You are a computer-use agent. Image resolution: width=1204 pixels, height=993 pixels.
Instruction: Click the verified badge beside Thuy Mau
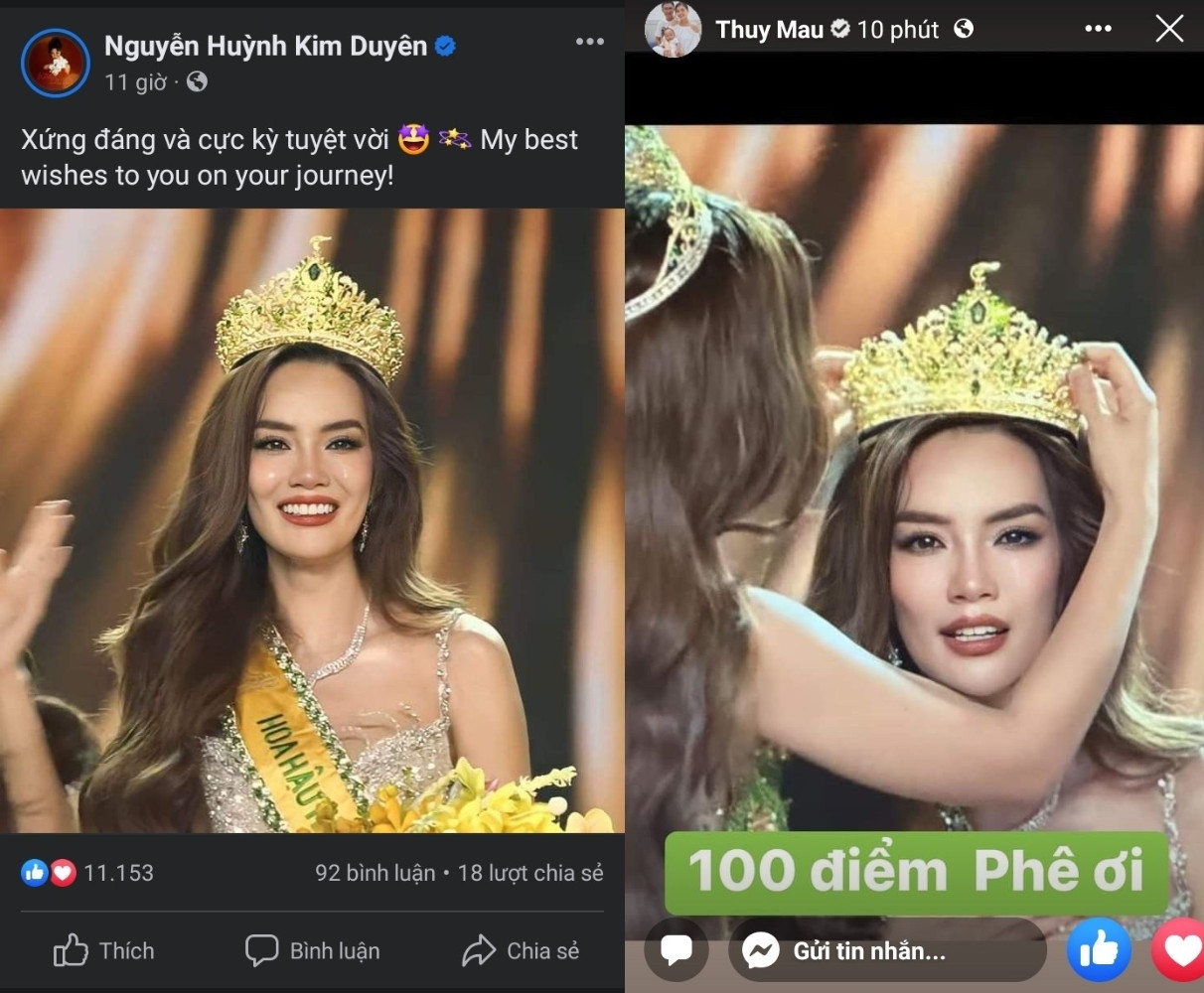coord(840,30)
